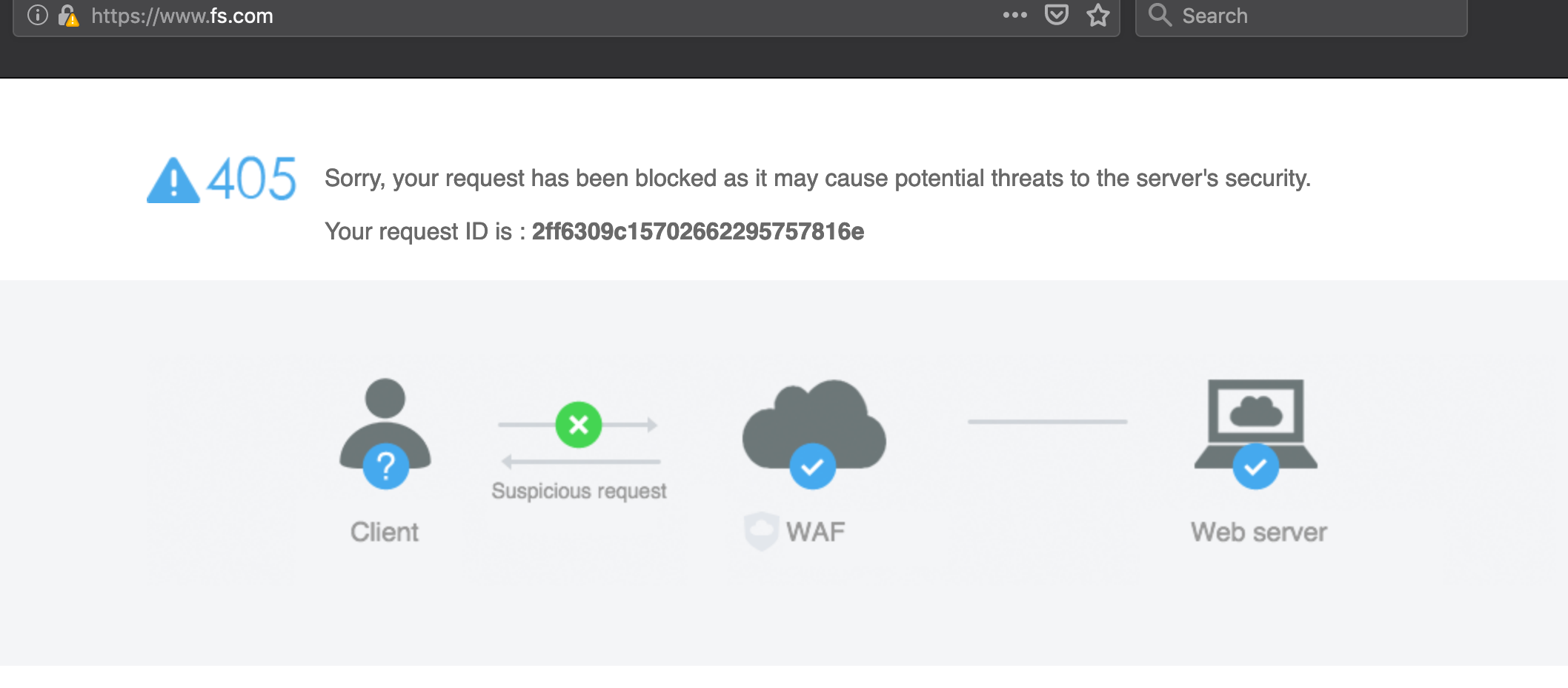The image size is (1568, 688).
Task: Click into the Search field
Action: click(x=1319, y=16)
